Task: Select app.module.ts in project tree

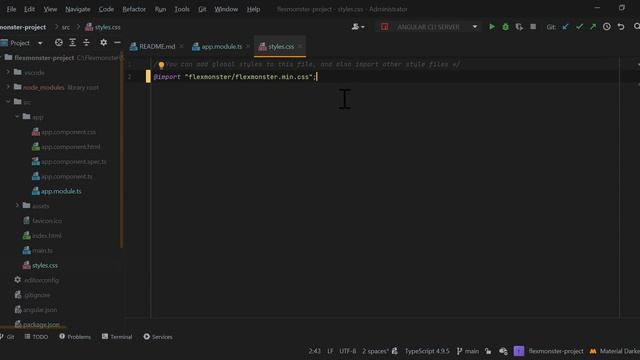Action: (x=57, y=191)
